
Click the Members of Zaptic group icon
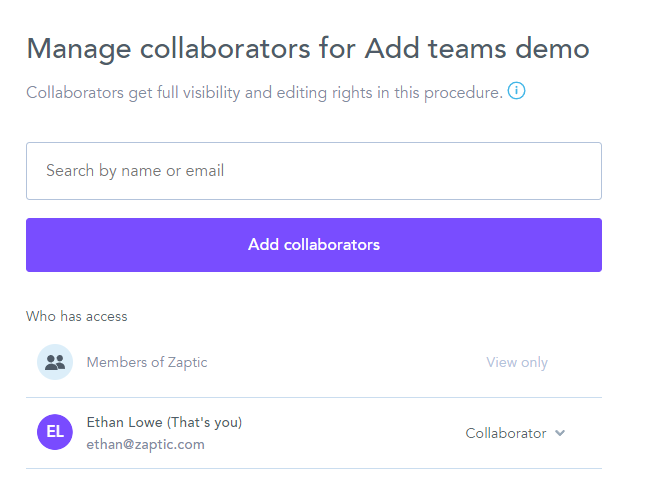tap(55, 362)
